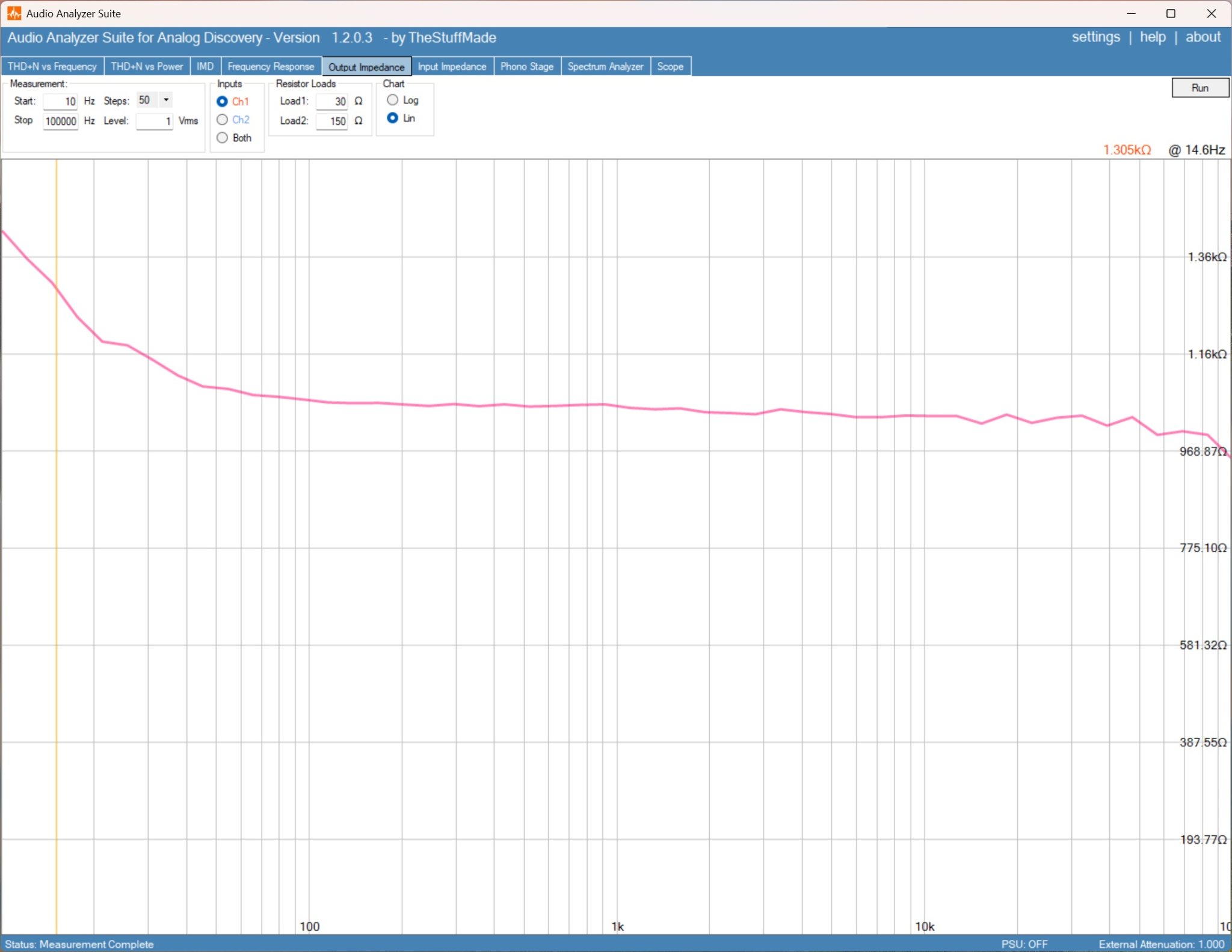
Task: Switch to the Spectrum Analyzer tab
Action: point(605,66)
